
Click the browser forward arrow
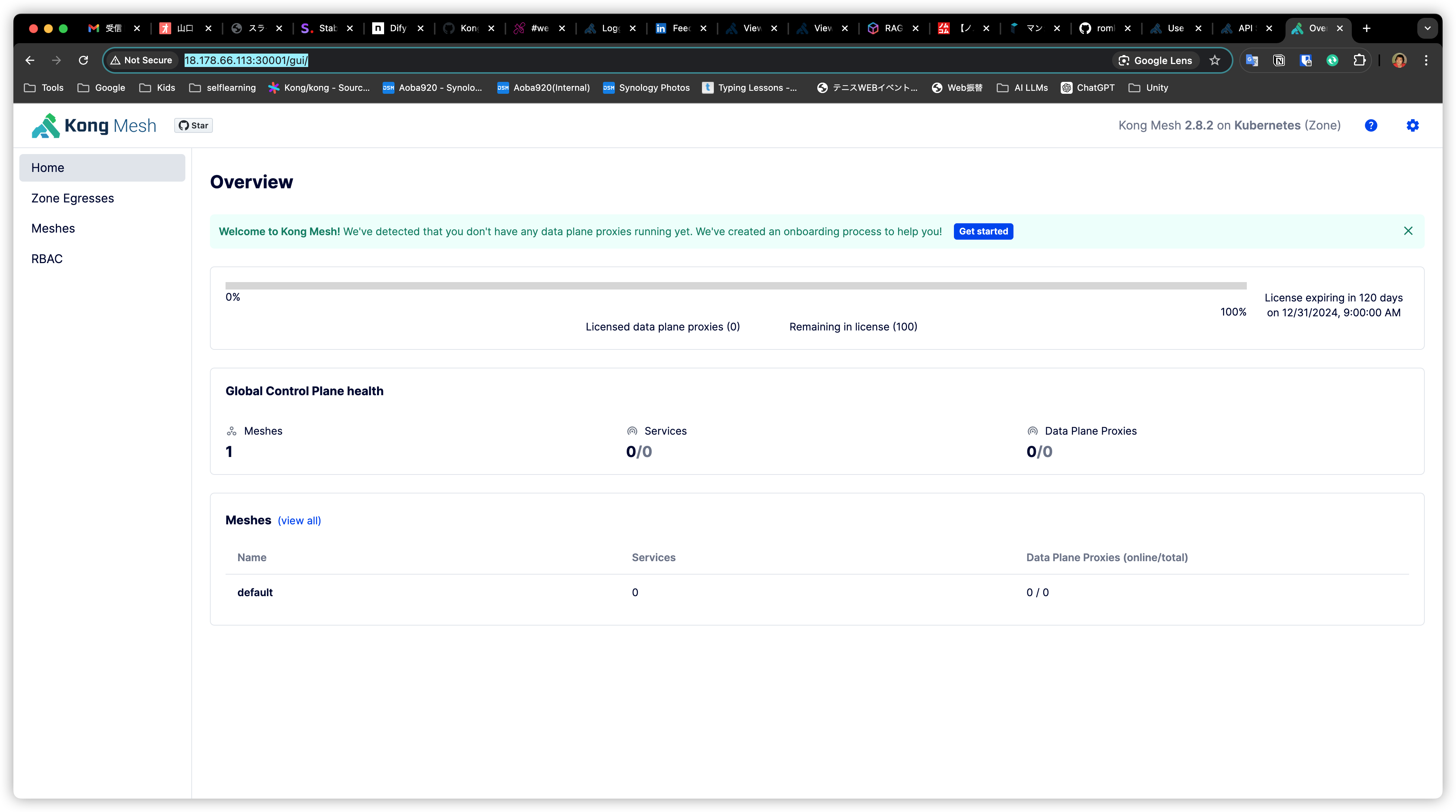(56, 60)
